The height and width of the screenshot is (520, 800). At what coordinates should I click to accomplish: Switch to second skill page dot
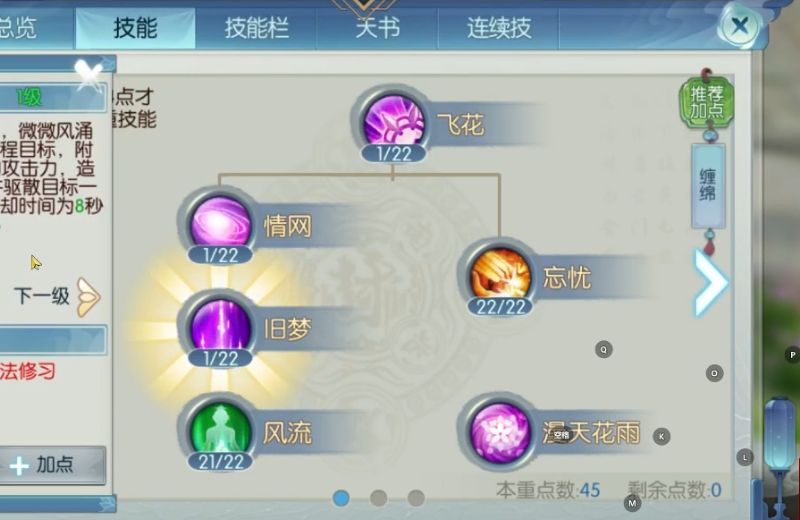pyautogui.click(x=378, y=498)
